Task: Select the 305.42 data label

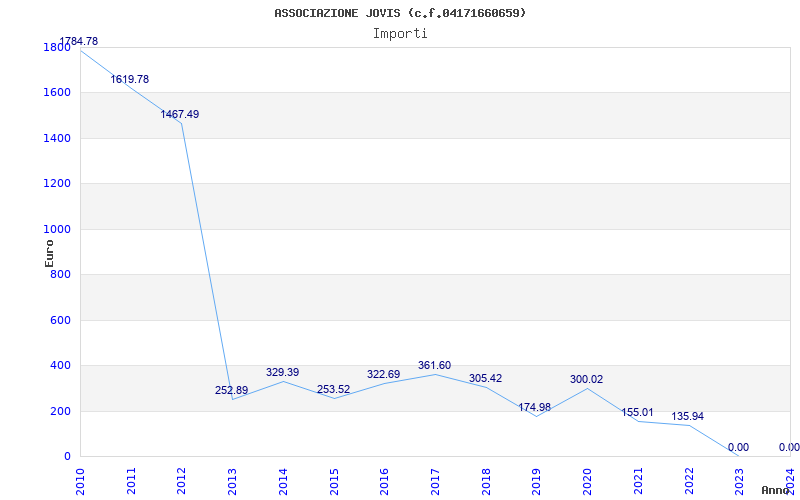Action: (x=486, y=379)
